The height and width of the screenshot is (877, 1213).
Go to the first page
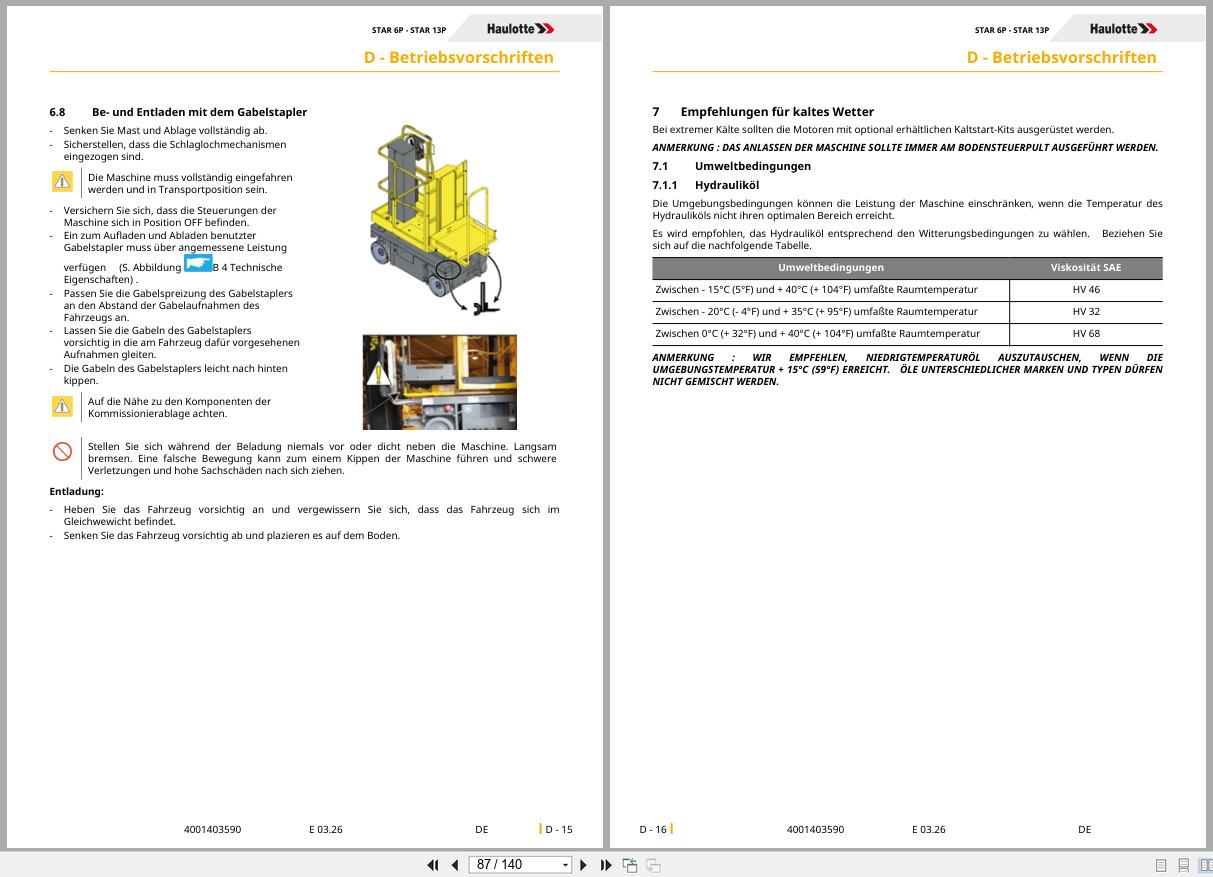point(433,865)
